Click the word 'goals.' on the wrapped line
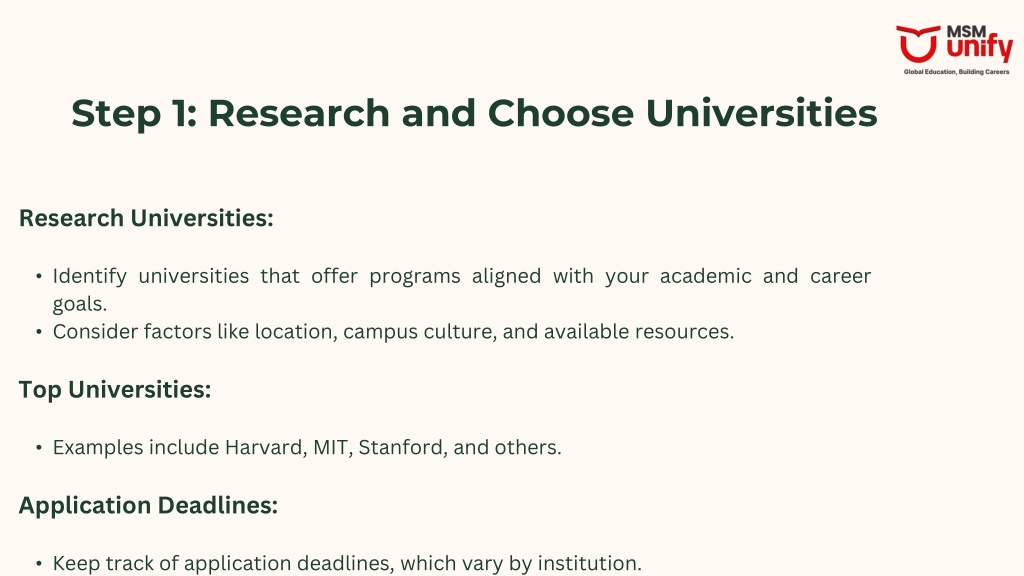Viewport: 1024px width, 576px height. [80, 304]
